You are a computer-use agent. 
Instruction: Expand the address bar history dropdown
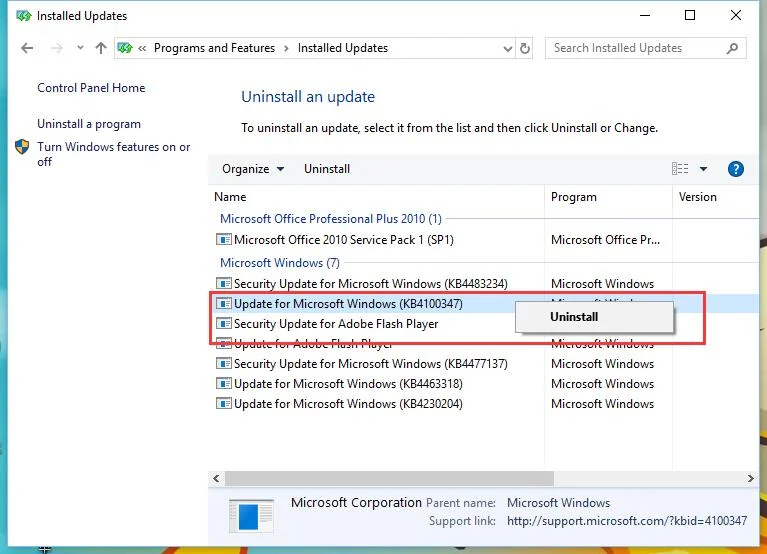[x=508, y=48]
